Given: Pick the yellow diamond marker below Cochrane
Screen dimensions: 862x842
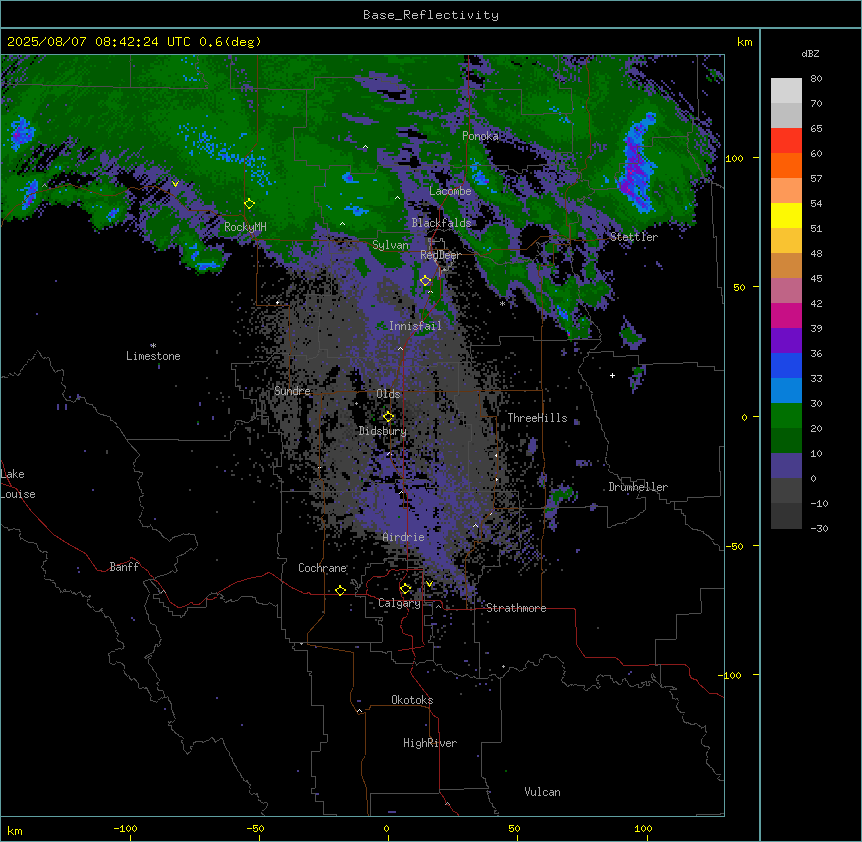Looking at the screenshot, I should click(x=340, y=590).
